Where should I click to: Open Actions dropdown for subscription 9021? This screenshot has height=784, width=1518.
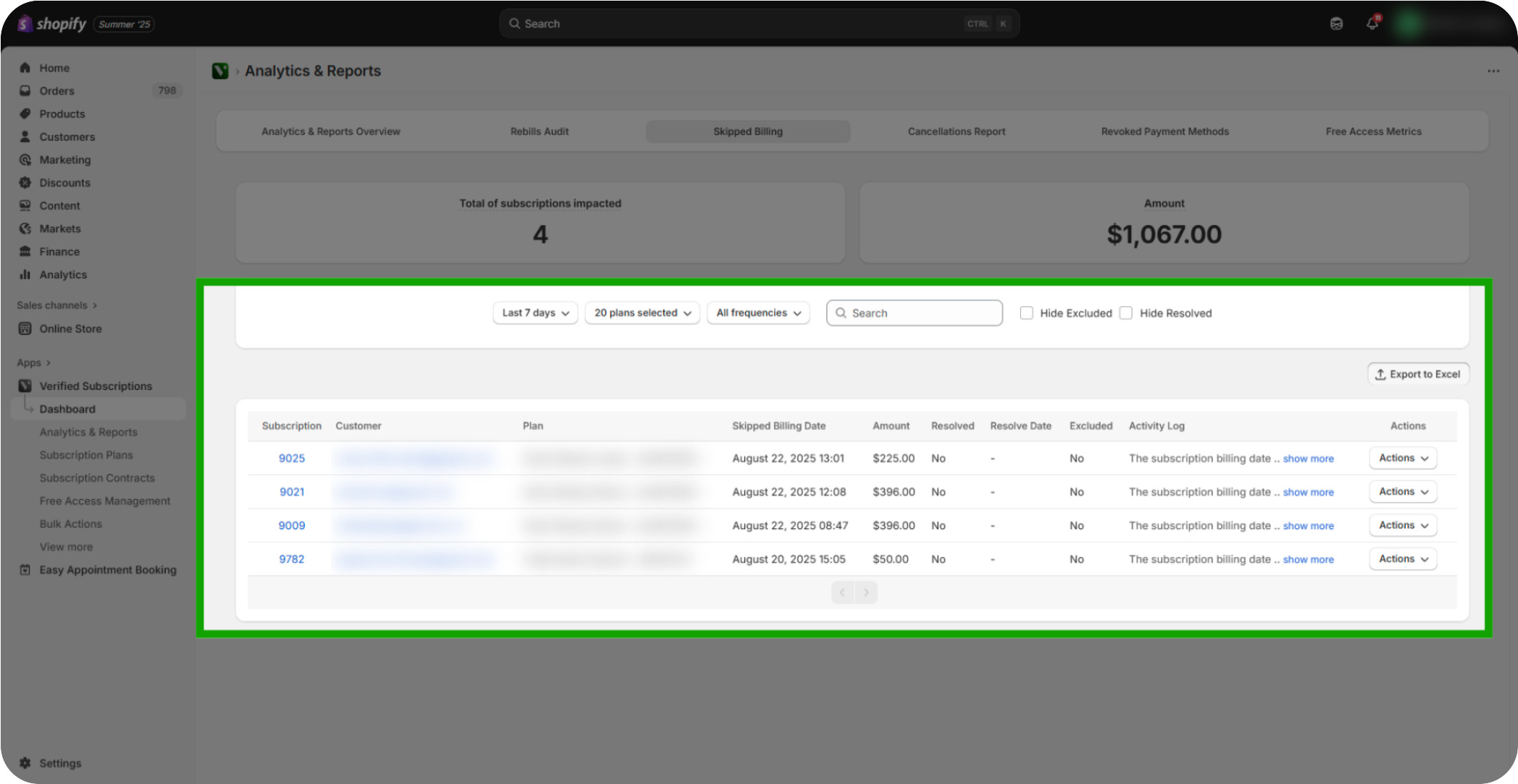tap(1403, 491)
